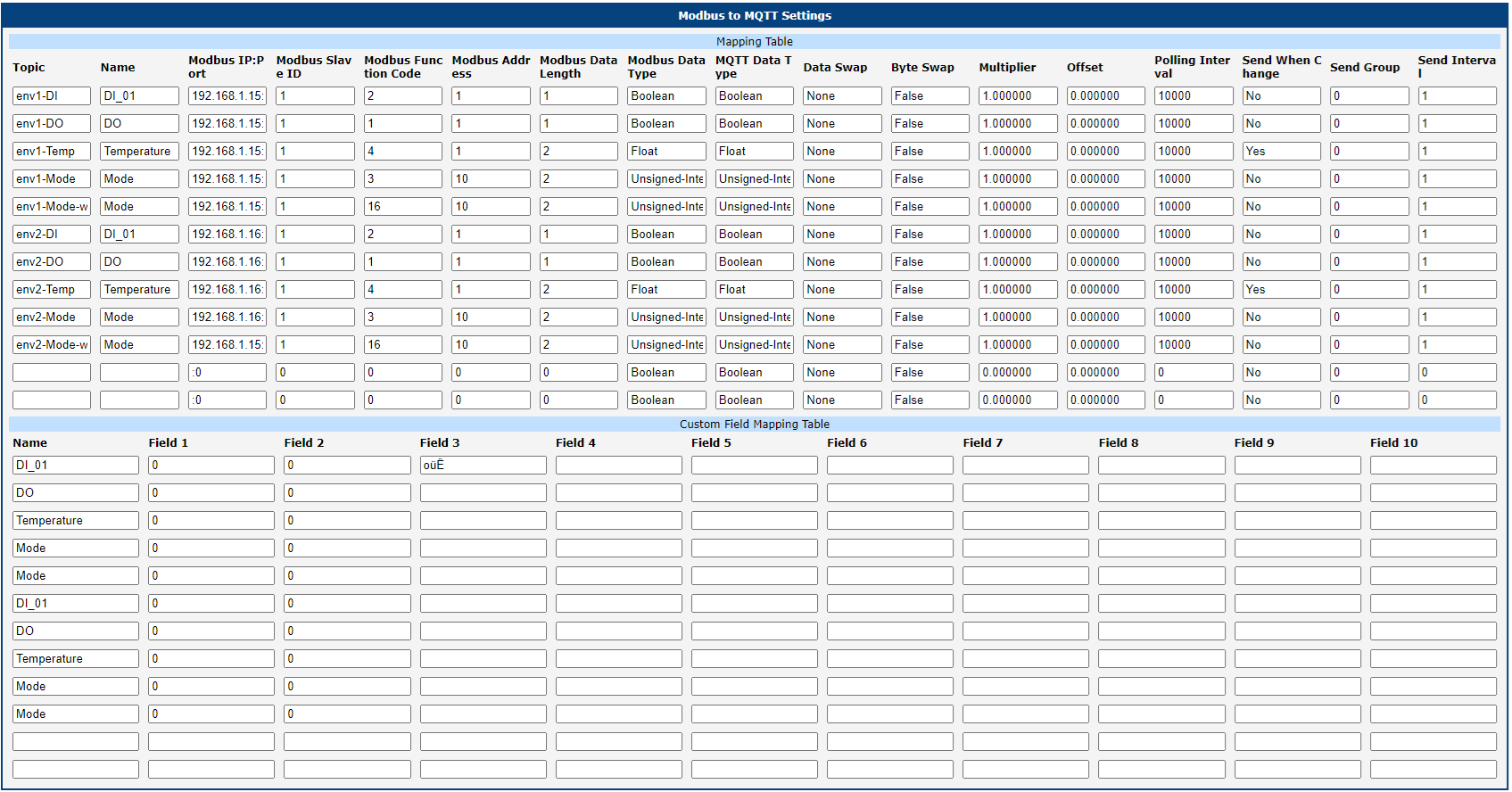Click the Multiplier column header

pyautogui.click(x=1007, y=67)
